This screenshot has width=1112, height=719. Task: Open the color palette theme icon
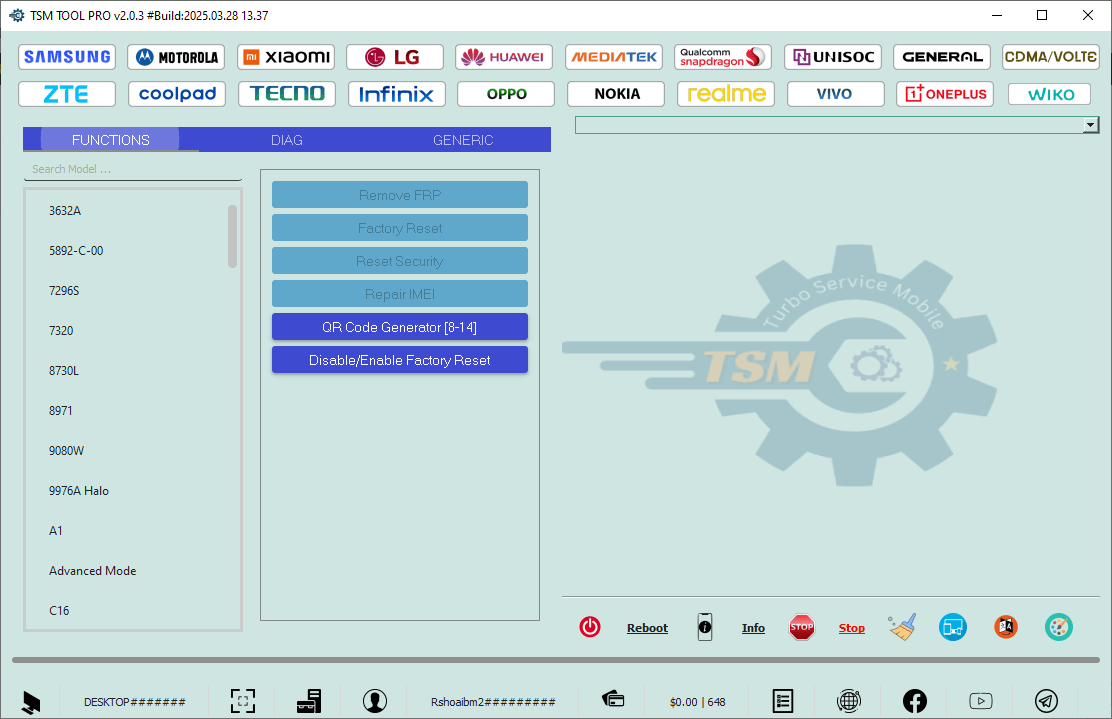[x=1058, y=627]
